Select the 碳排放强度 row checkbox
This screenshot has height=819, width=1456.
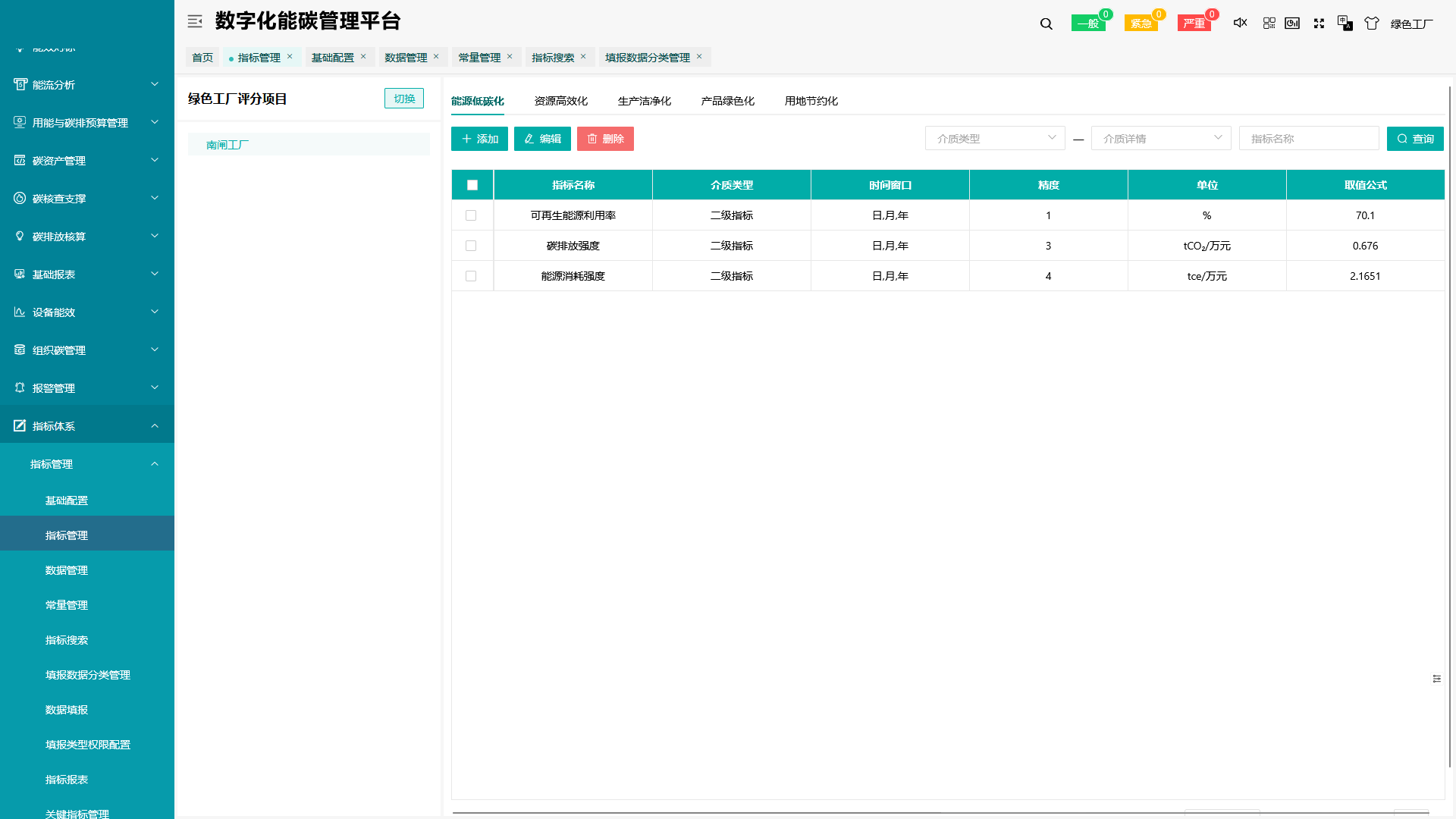point(472,246)
